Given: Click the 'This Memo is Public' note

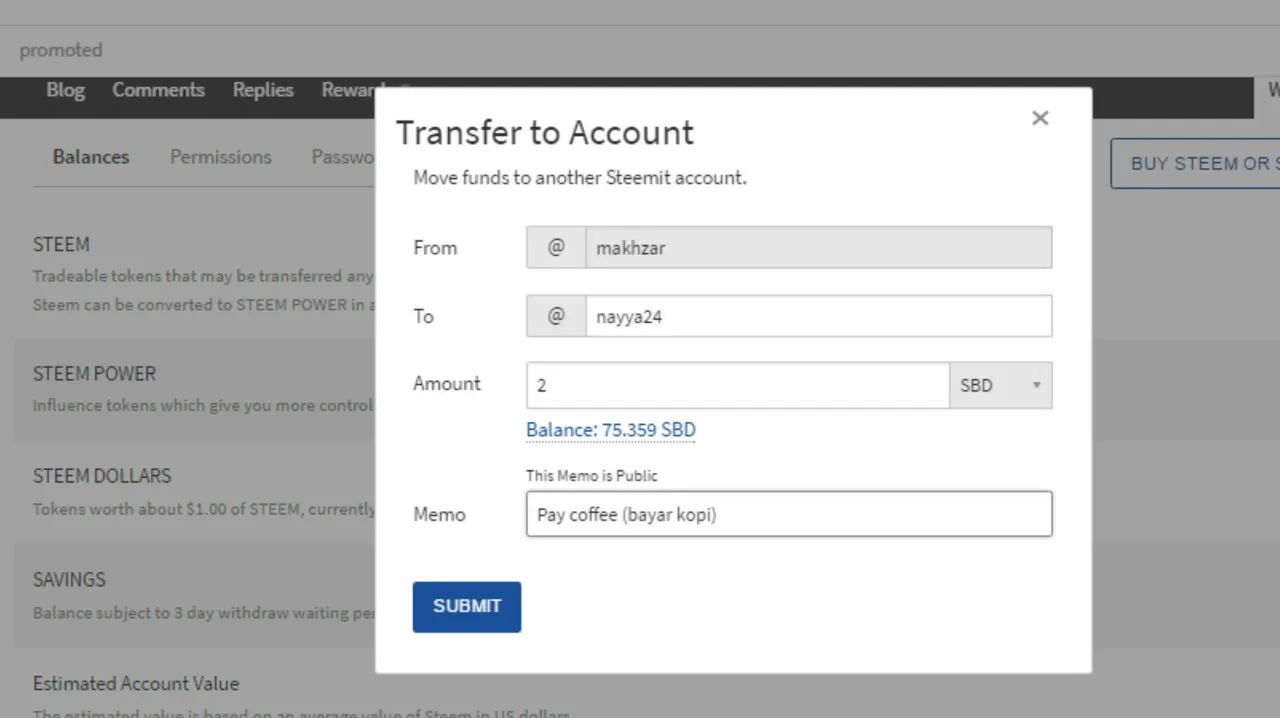Looking at the screenshot, I should coord(592,476).
